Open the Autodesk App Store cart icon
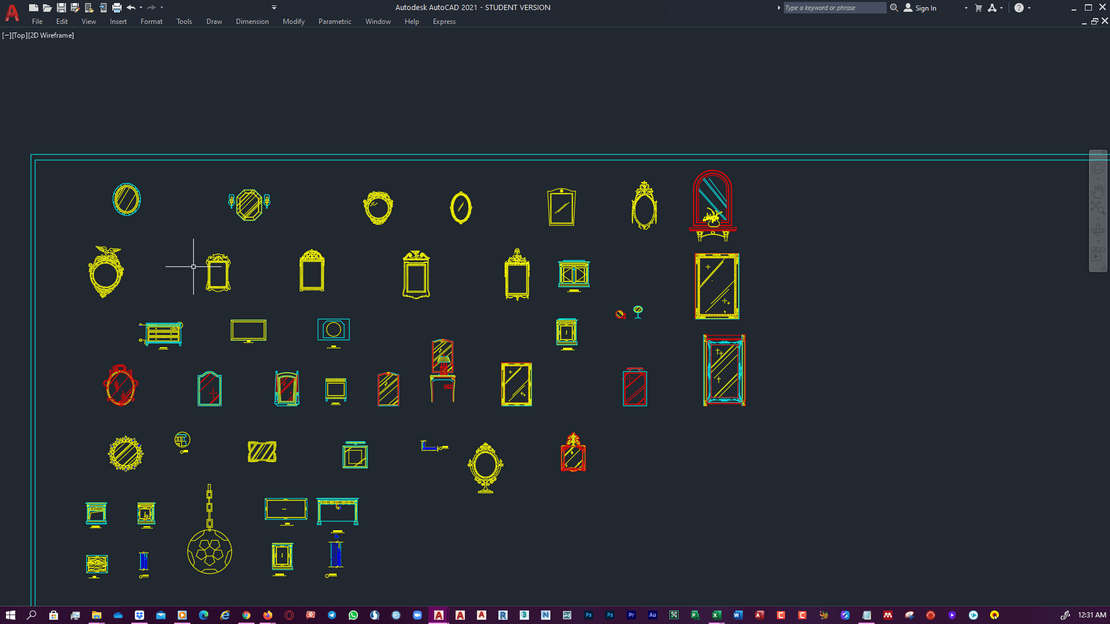Screen dimensions: 1110x624 [978, 8]
